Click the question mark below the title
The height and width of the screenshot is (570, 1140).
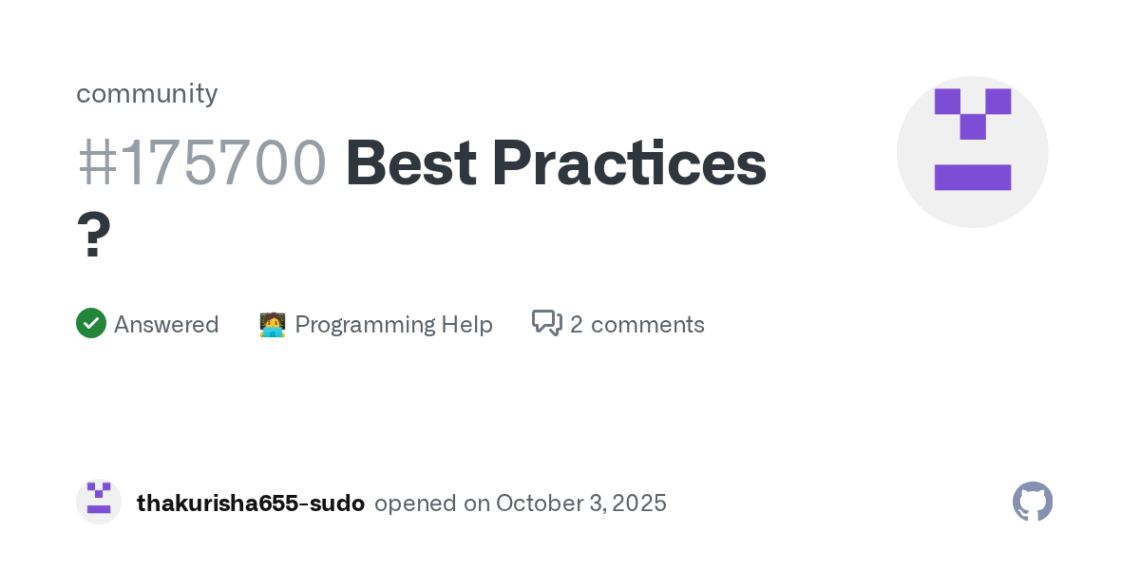click(94, 236)
